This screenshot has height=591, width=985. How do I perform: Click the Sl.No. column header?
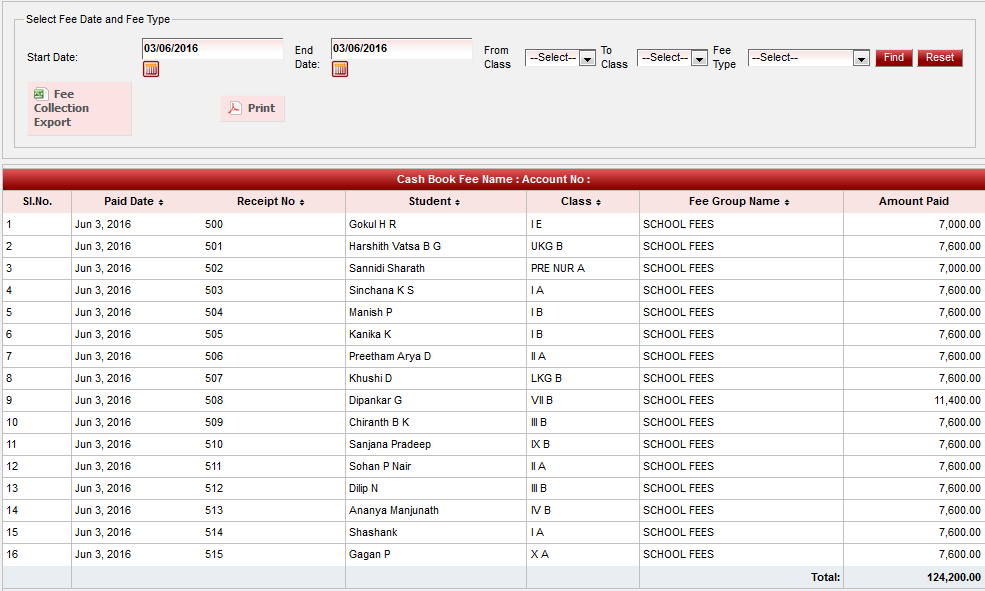tap(37, 201)
